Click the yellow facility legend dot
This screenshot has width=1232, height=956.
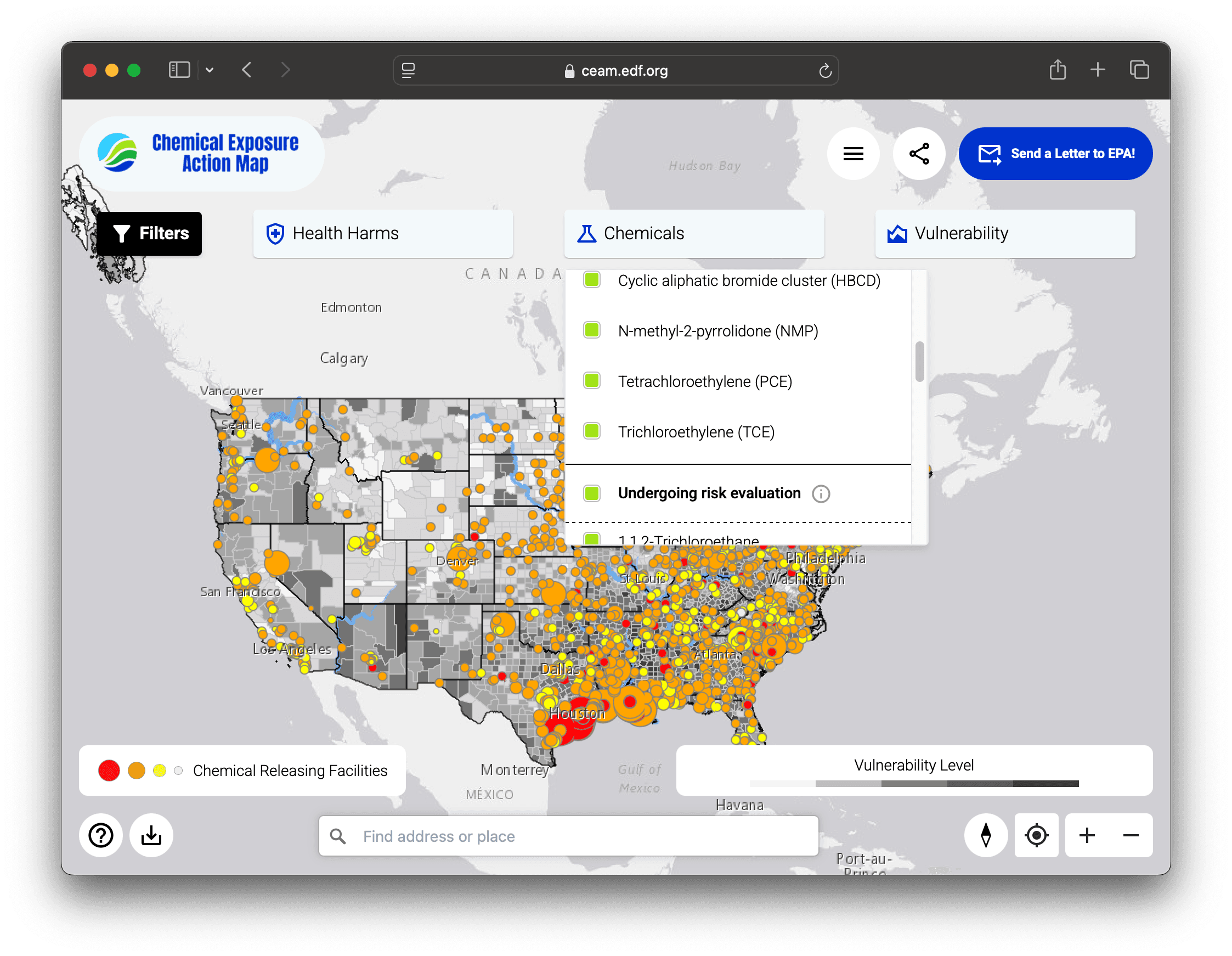point(160,771)
